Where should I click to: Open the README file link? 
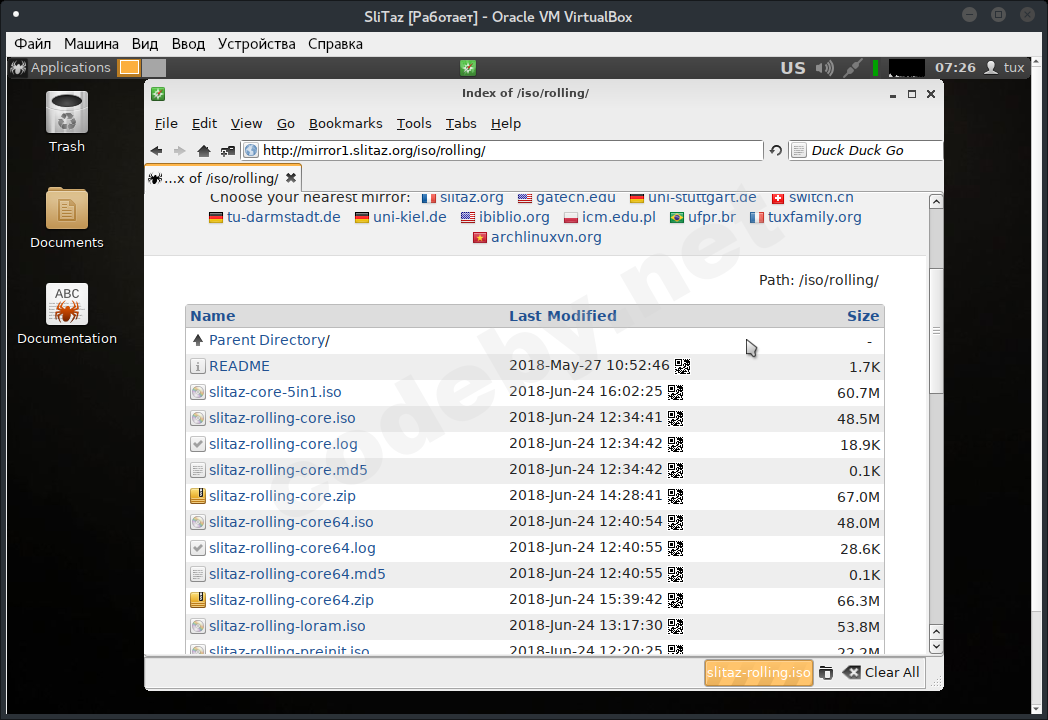(x=239, y=366)
